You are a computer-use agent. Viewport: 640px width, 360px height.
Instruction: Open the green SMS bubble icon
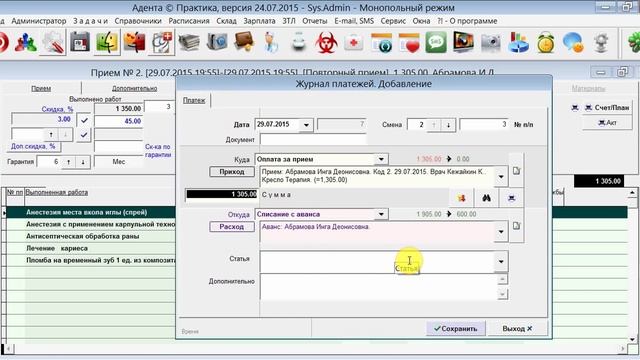coord(436,42)
